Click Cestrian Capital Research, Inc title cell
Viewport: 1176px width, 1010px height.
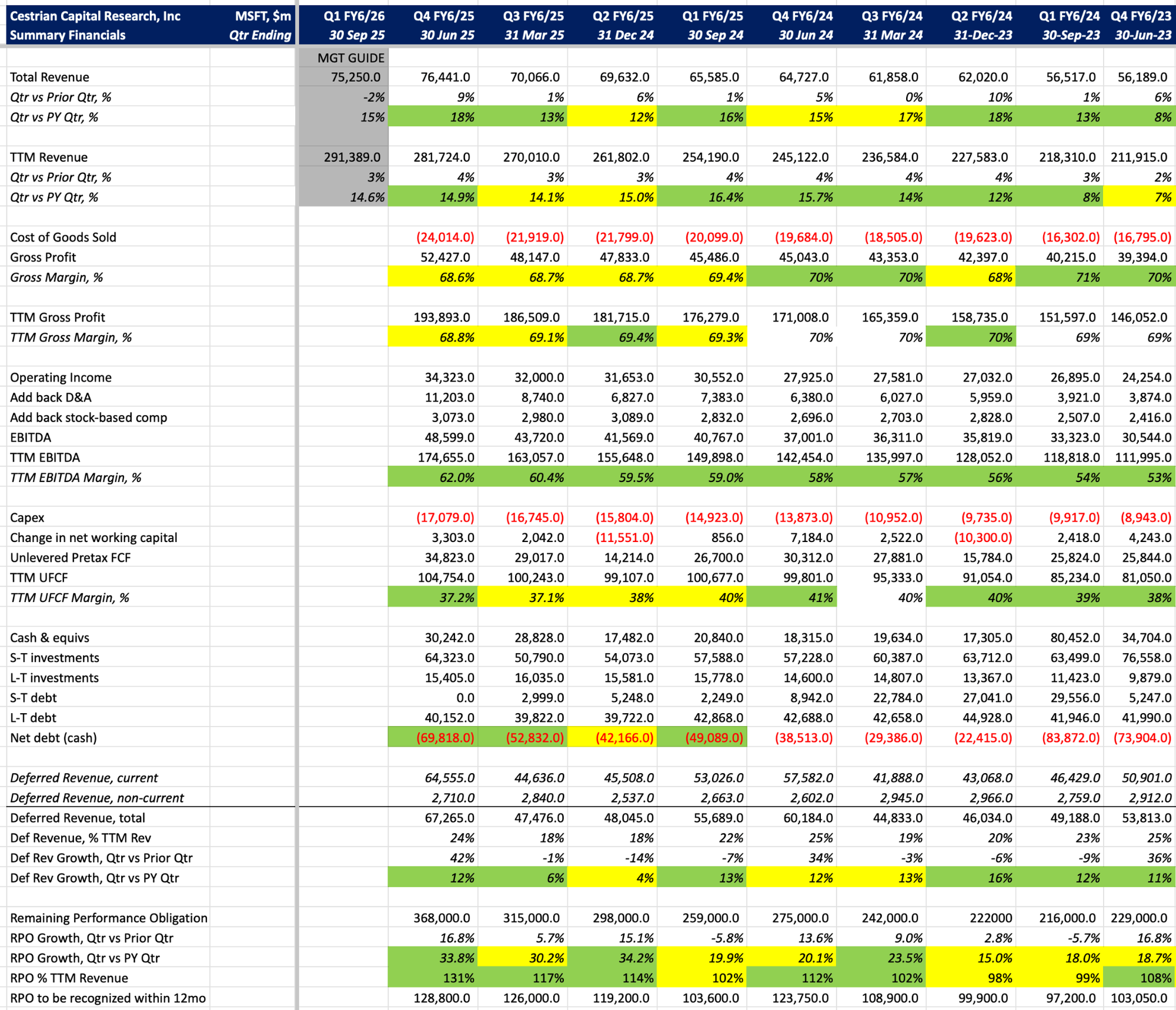tap(95, 16)
